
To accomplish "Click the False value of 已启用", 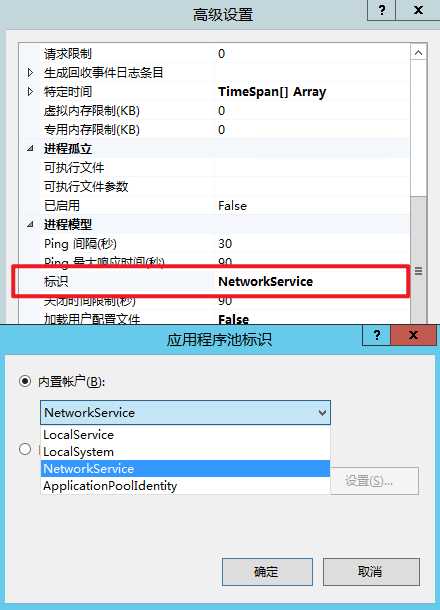I will pyautogui.click(x=232, y=205).
